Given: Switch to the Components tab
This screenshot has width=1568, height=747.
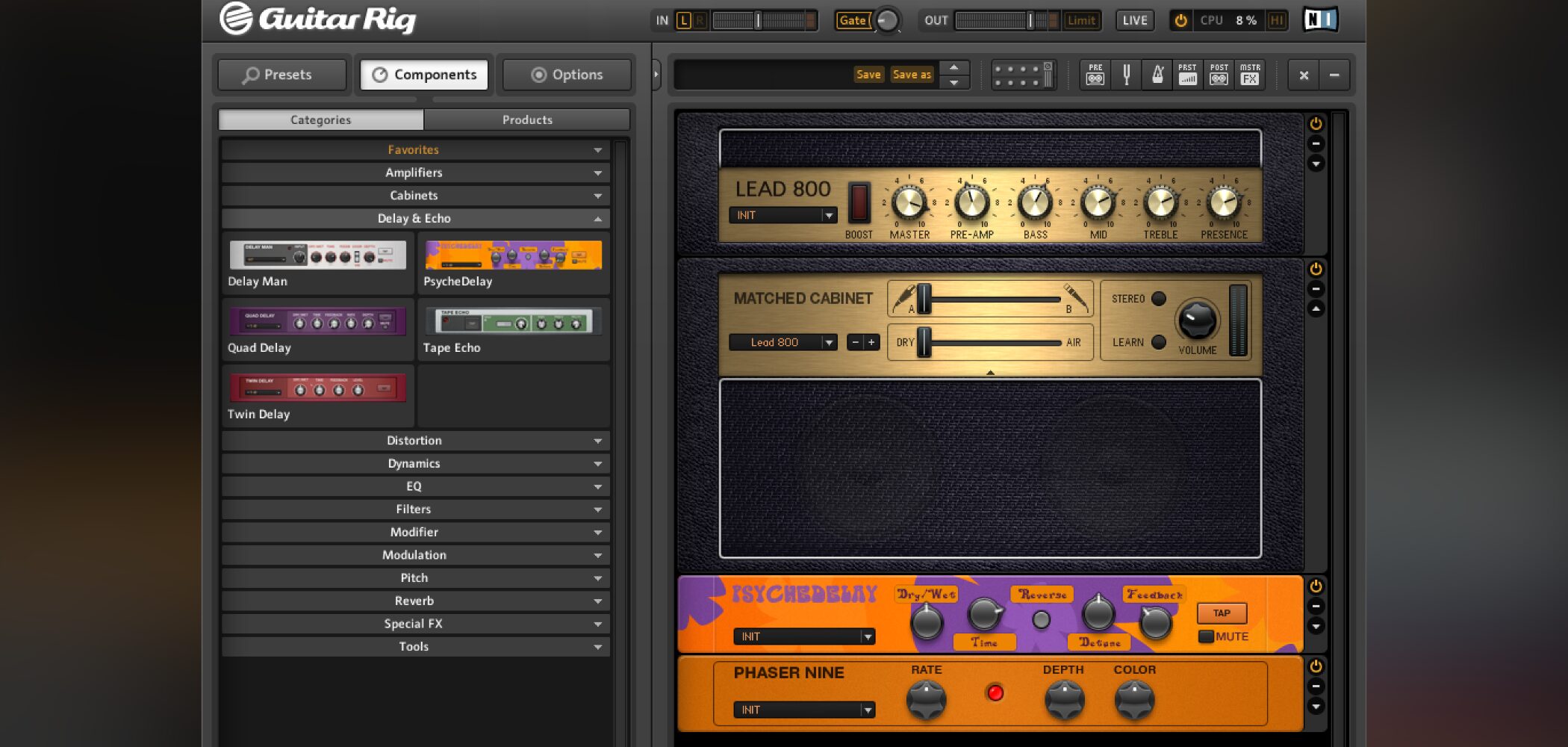Looking at the screenshot, I should (424, 75).
